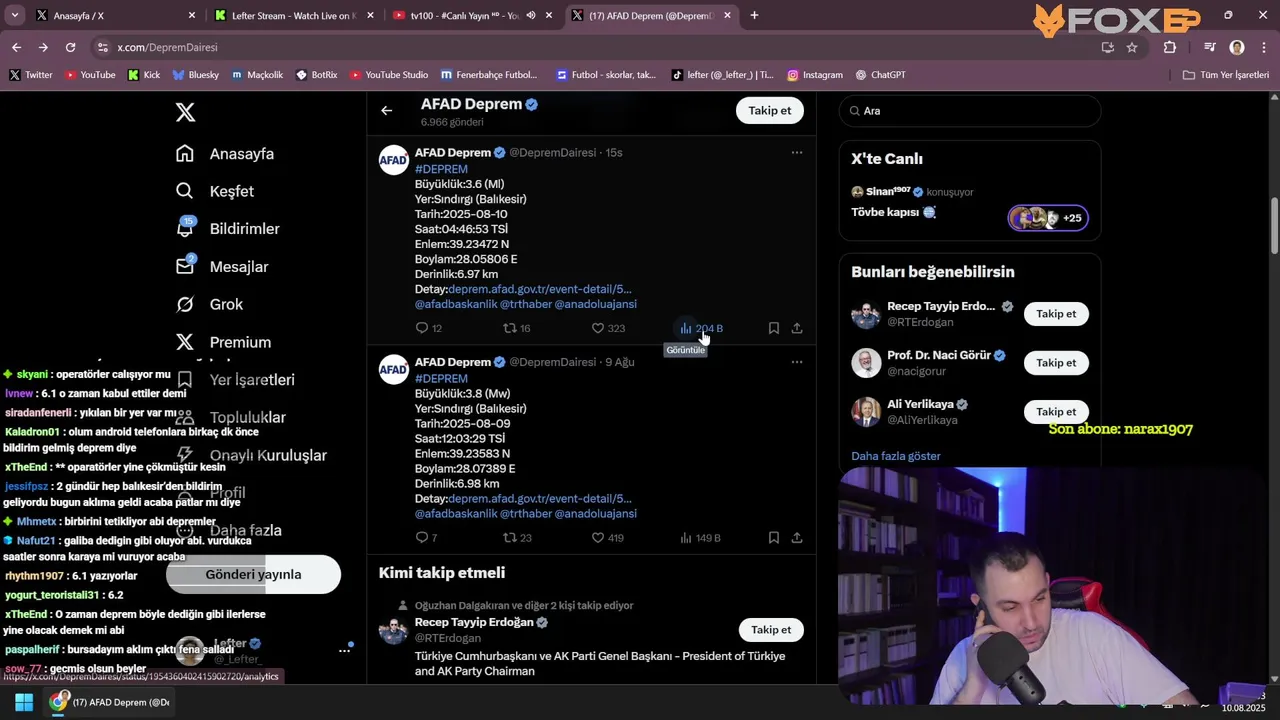Click Chrome AFAD Deprem taskbar item
Viewport: 1280px width, 720px height.
click(110, 702)
